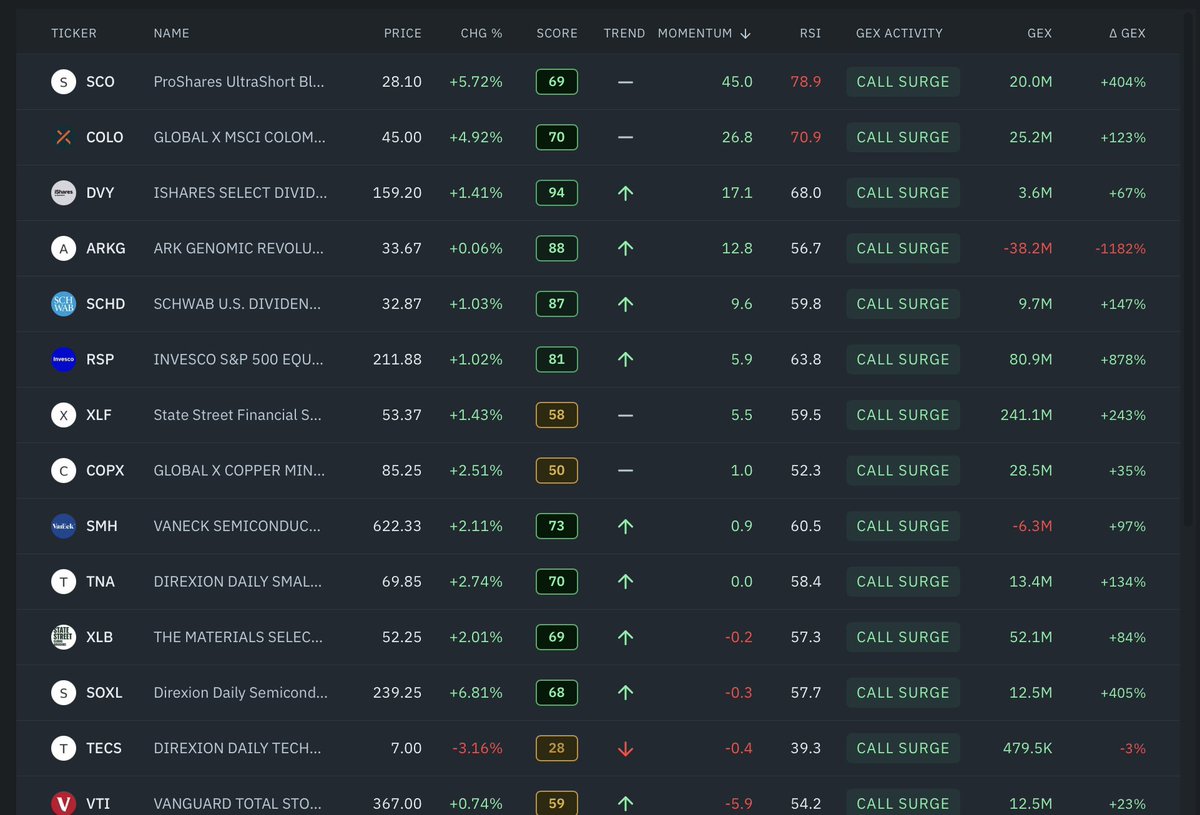1200x815 pixels.
Task: Sort by the Momentum column header
Action: [704, 33]
